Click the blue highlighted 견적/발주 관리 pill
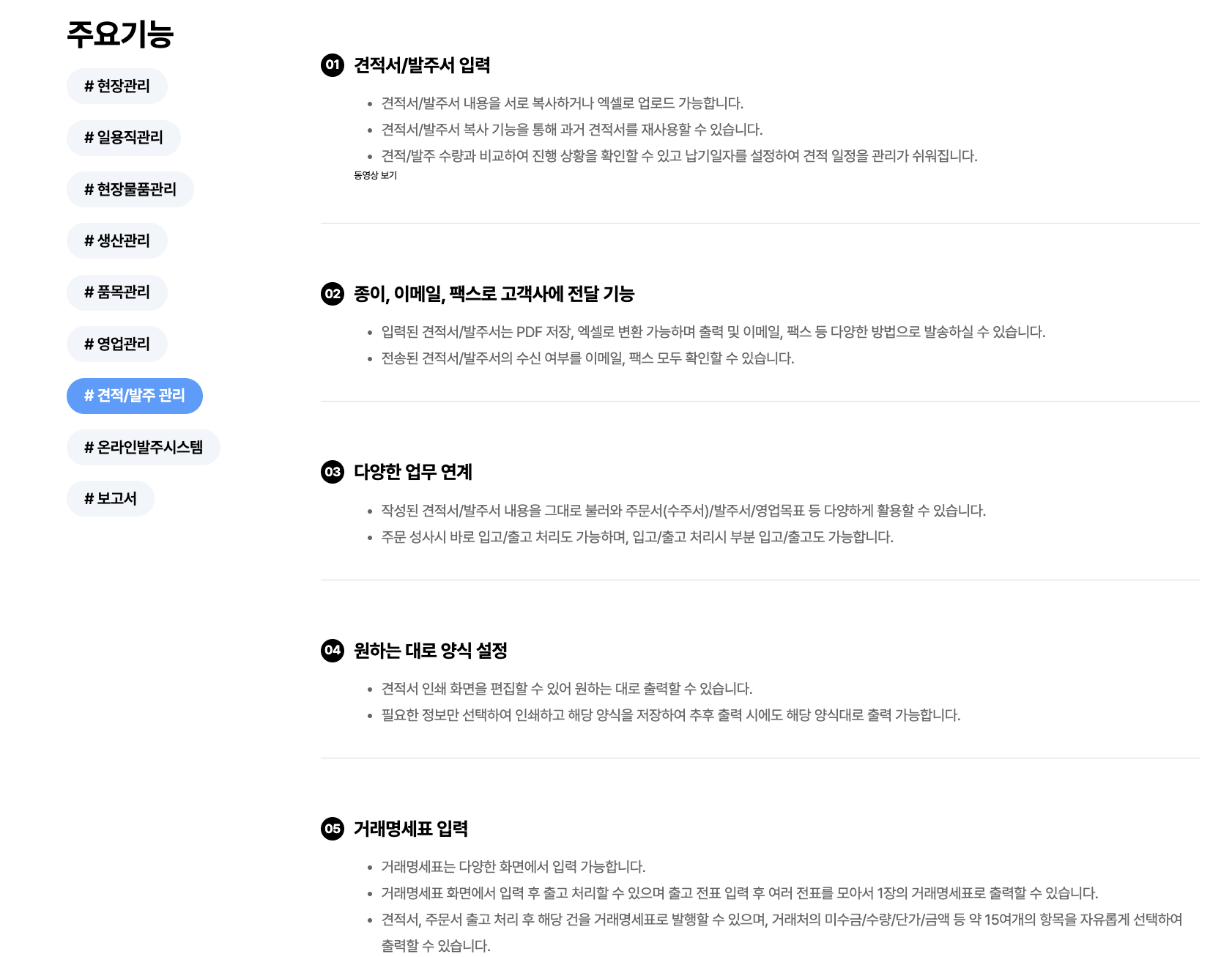The image size is (1232, 957). pos(135,396)
